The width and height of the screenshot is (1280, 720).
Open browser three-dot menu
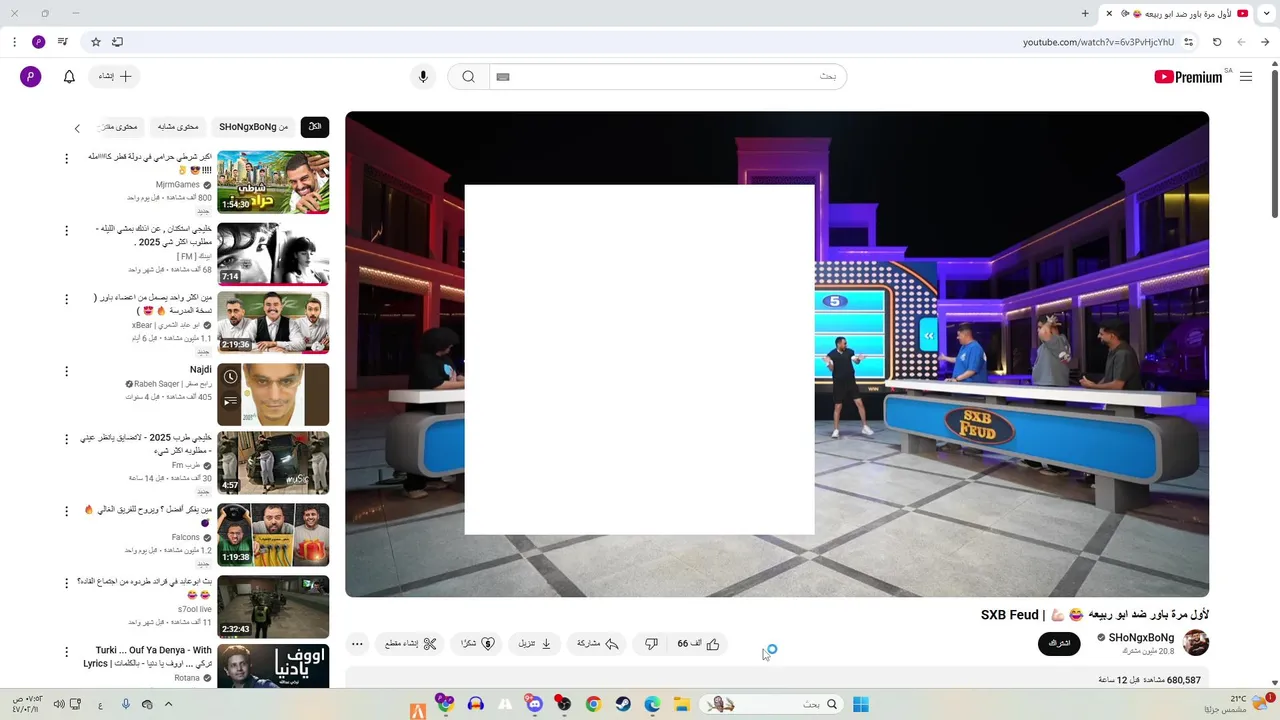(x=14, y=42)
